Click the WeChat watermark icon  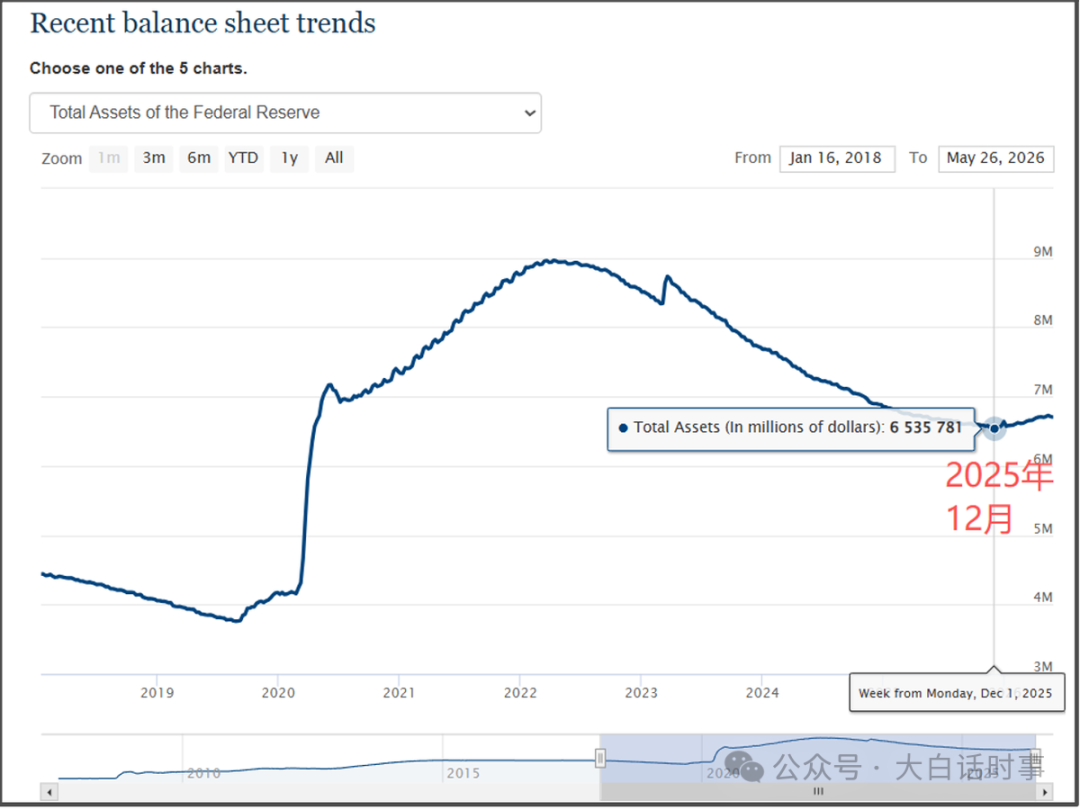[x=744, y=765]
